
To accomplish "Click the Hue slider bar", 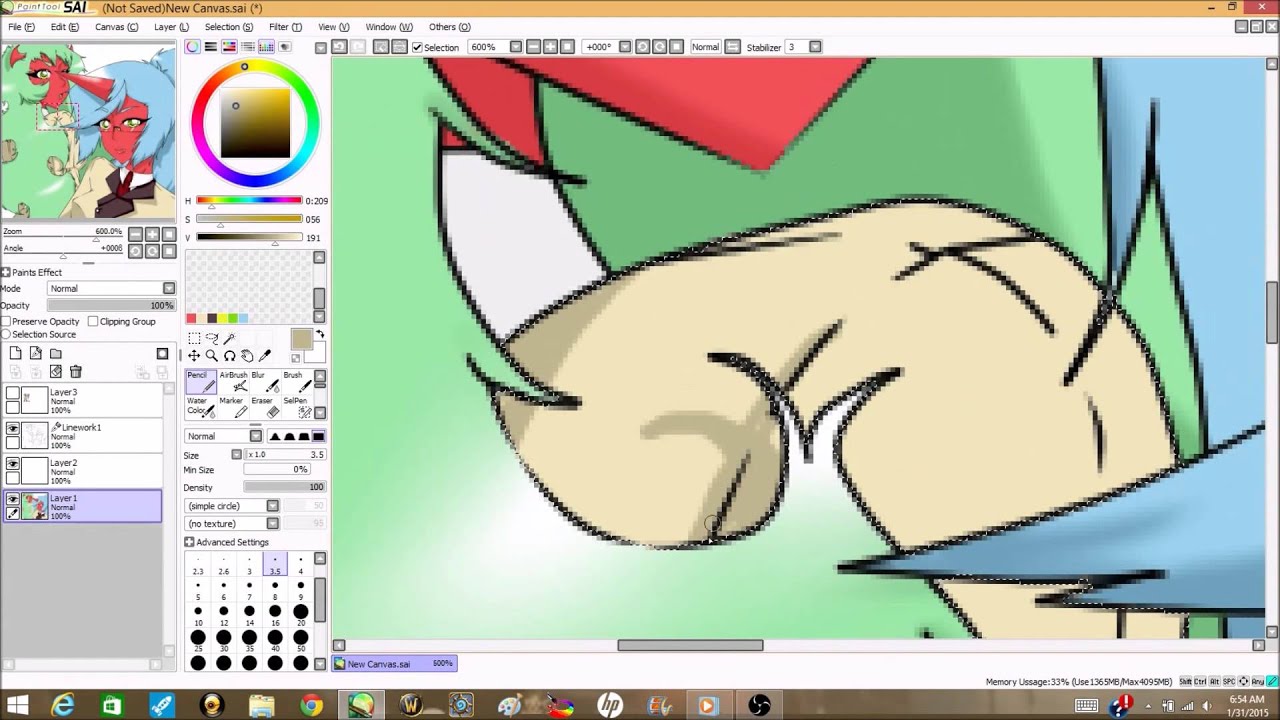I will 249,201.
